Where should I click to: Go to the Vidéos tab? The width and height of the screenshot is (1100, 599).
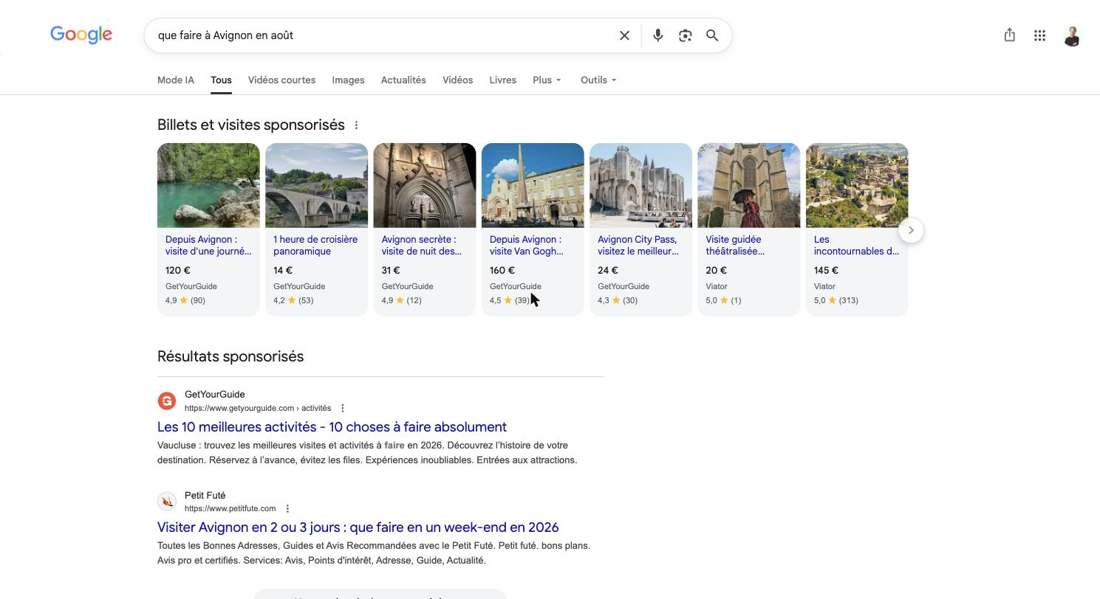coord(457,80)
